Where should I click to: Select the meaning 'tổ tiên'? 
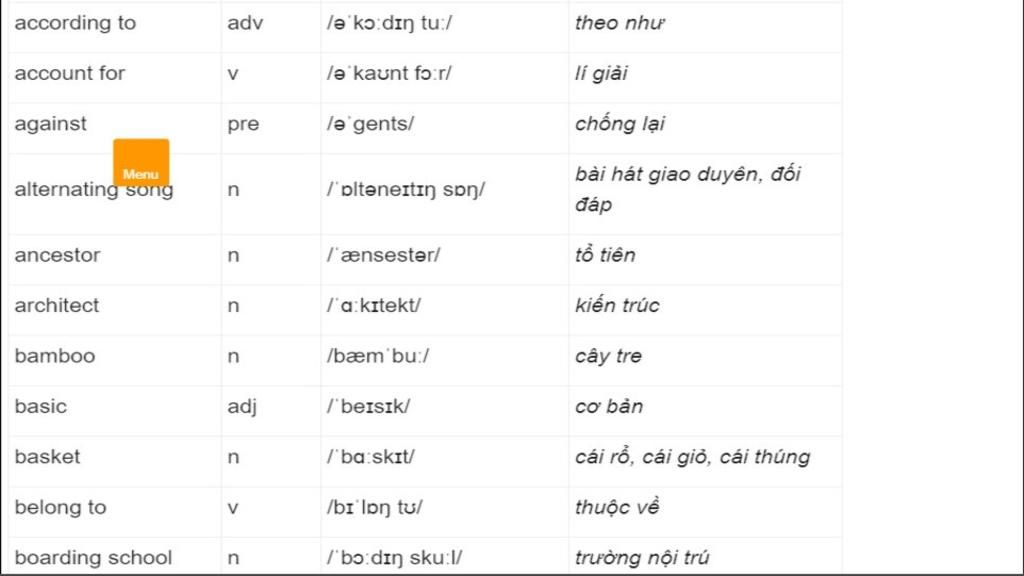click(605, 255)
